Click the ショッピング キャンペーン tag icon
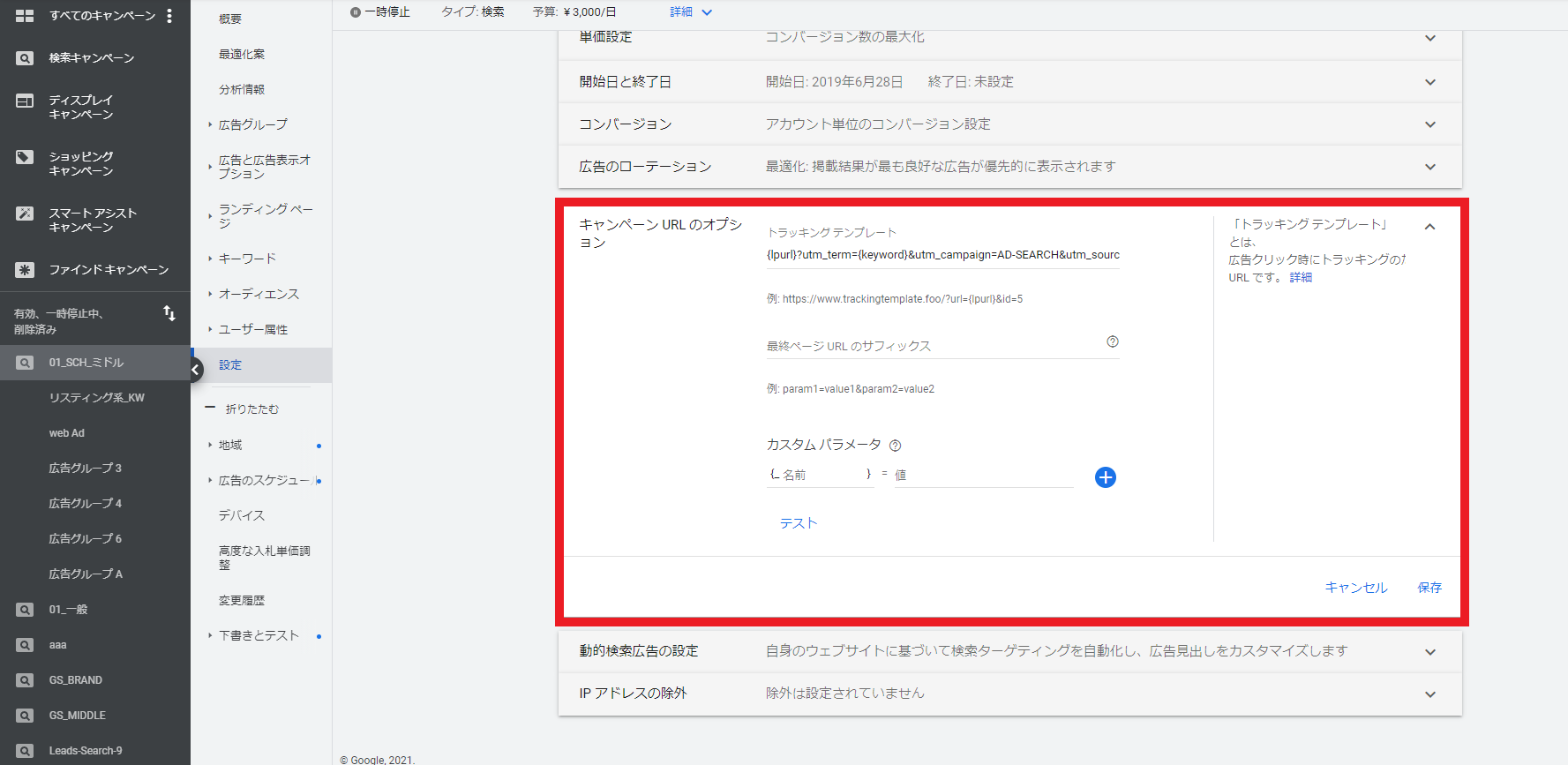The image size is (1568, 765). pyautogui.click(x=25, y=157)
